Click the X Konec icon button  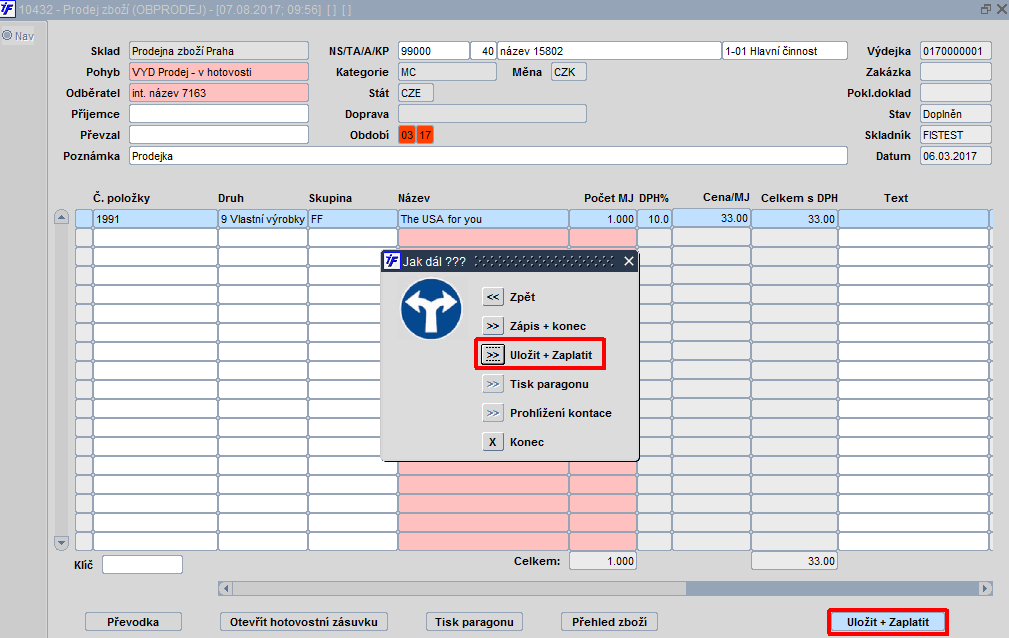pos(492,442)
